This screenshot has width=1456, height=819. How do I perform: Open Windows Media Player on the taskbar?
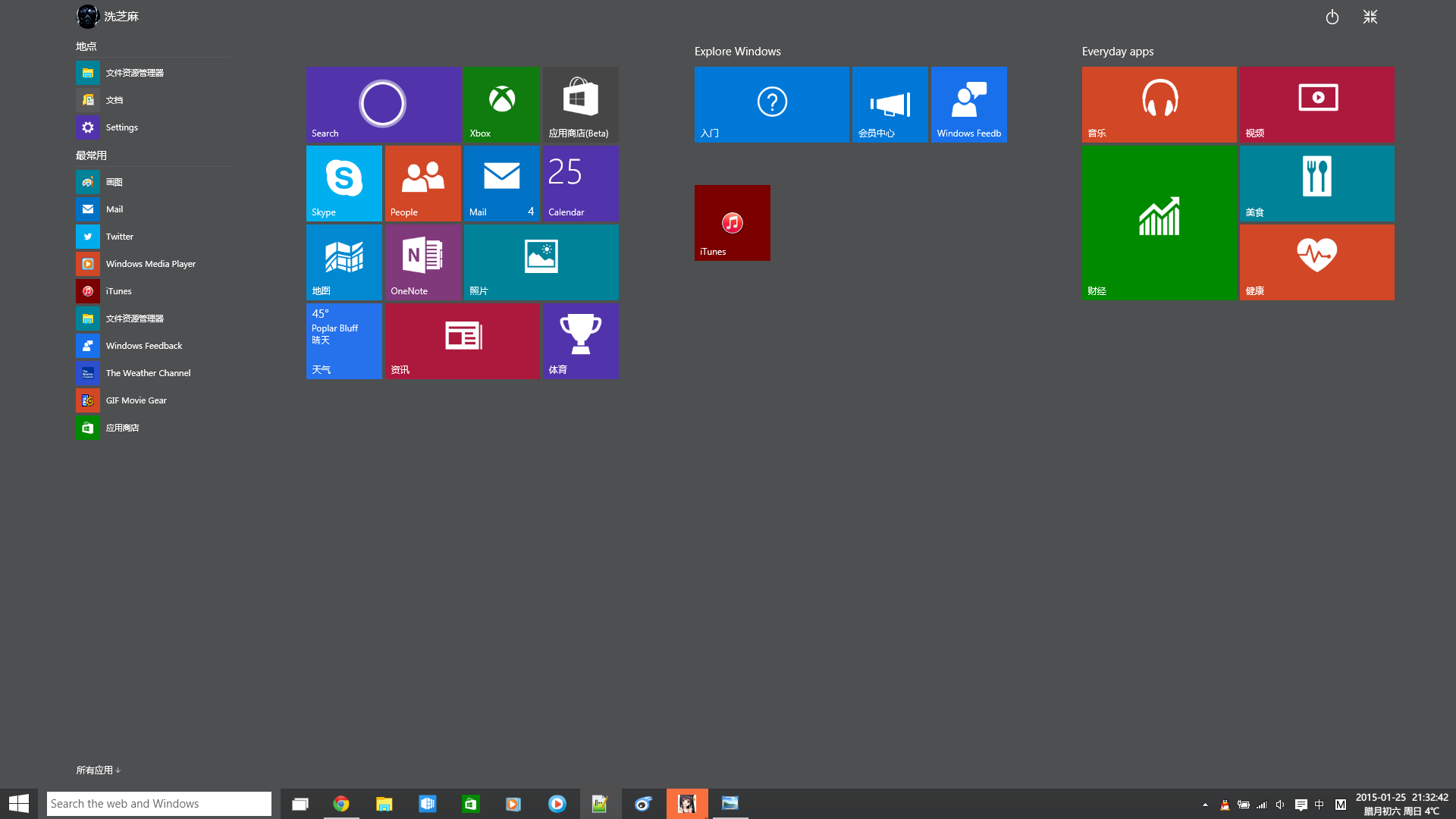point(513,804)
